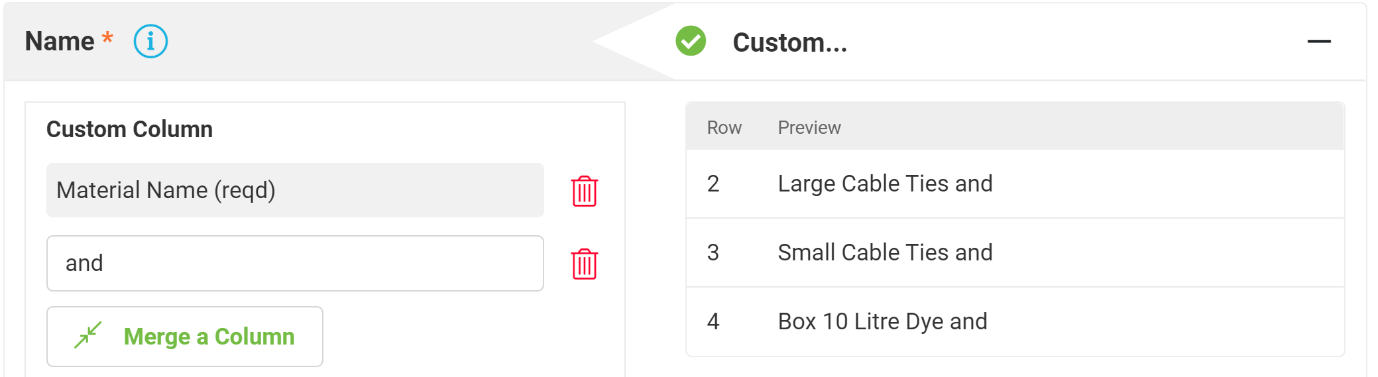Image resolution: width=1378 pixels, height=377 pixels.
Task: Click the Name section label
Action: click(x=60, y=41)
